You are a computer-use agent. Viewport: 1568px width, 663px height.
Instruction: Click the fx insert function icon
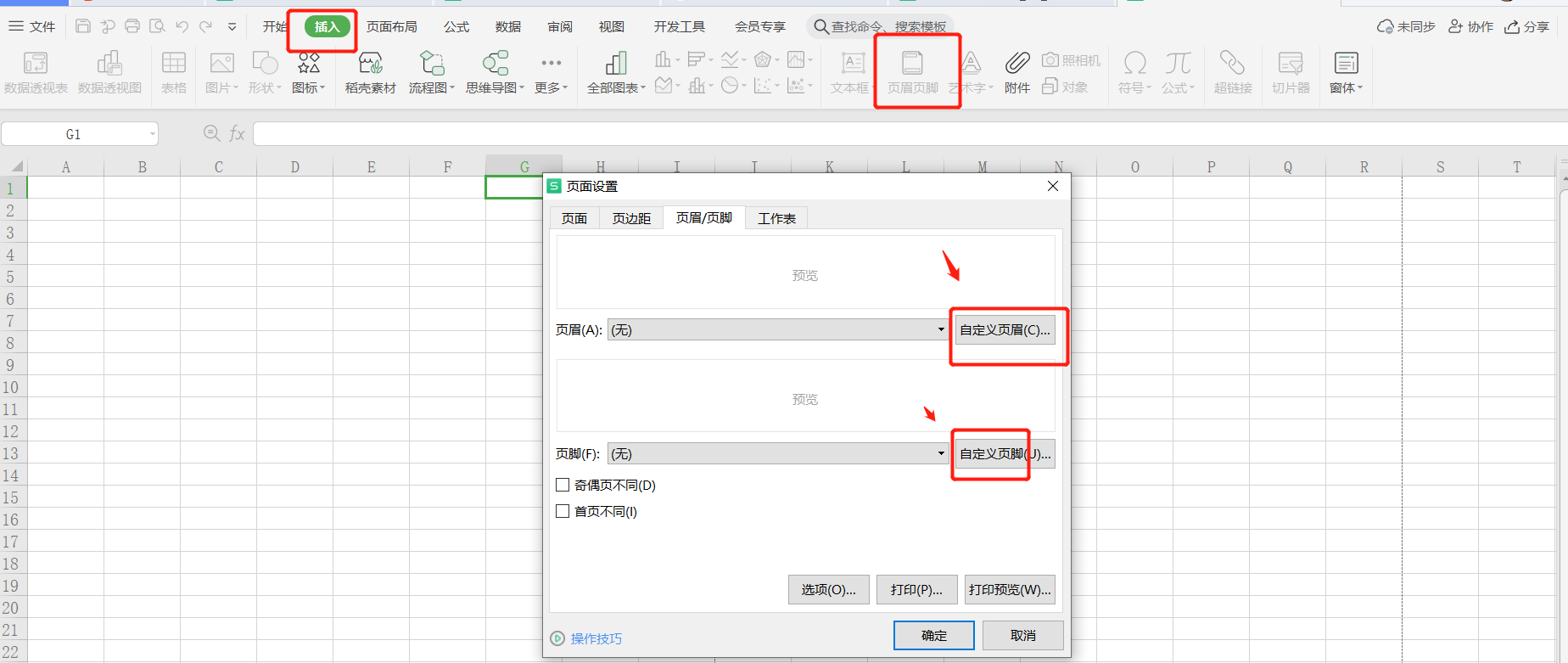[x=237, y=133]
